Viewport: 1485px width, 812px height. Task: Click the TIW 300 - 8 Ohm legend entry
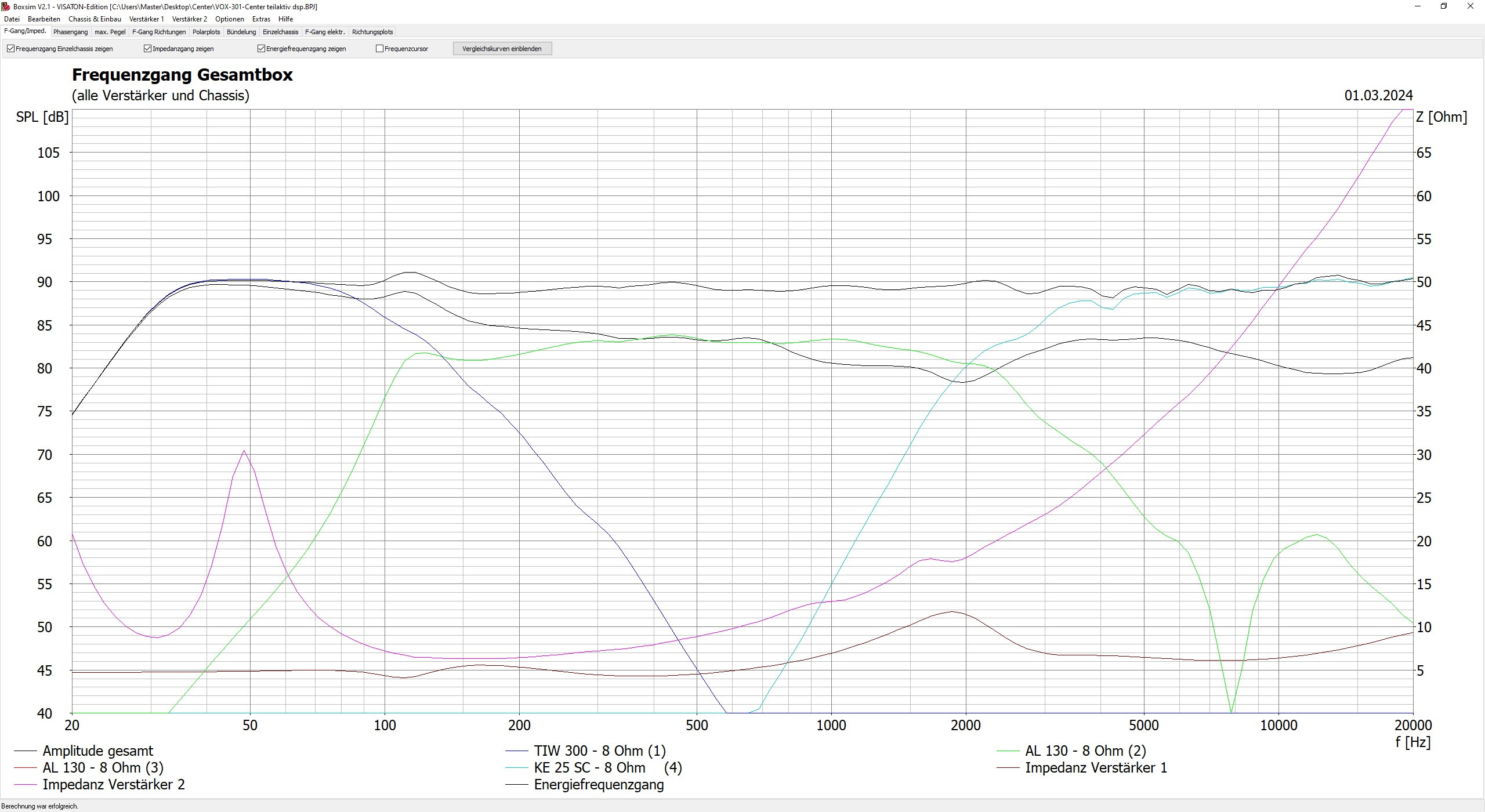(x=599, y=751)
